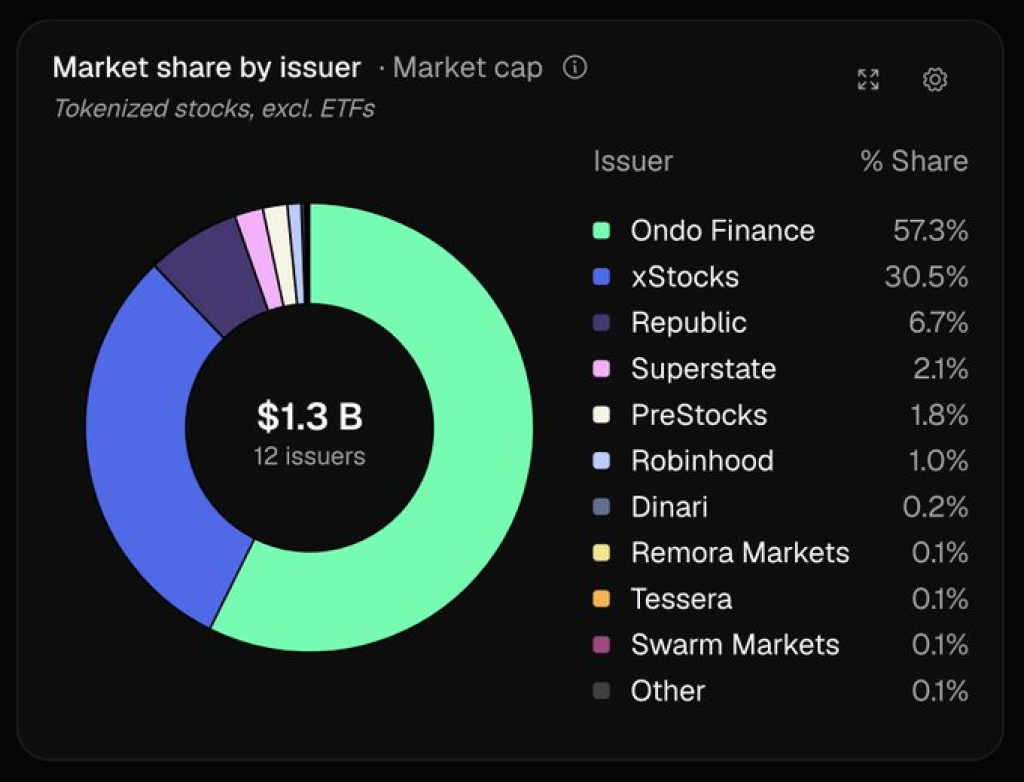The height and width of the screenshot is (782, 1024).
Task: Click Market share by issuer title
Action: (207, 67)
